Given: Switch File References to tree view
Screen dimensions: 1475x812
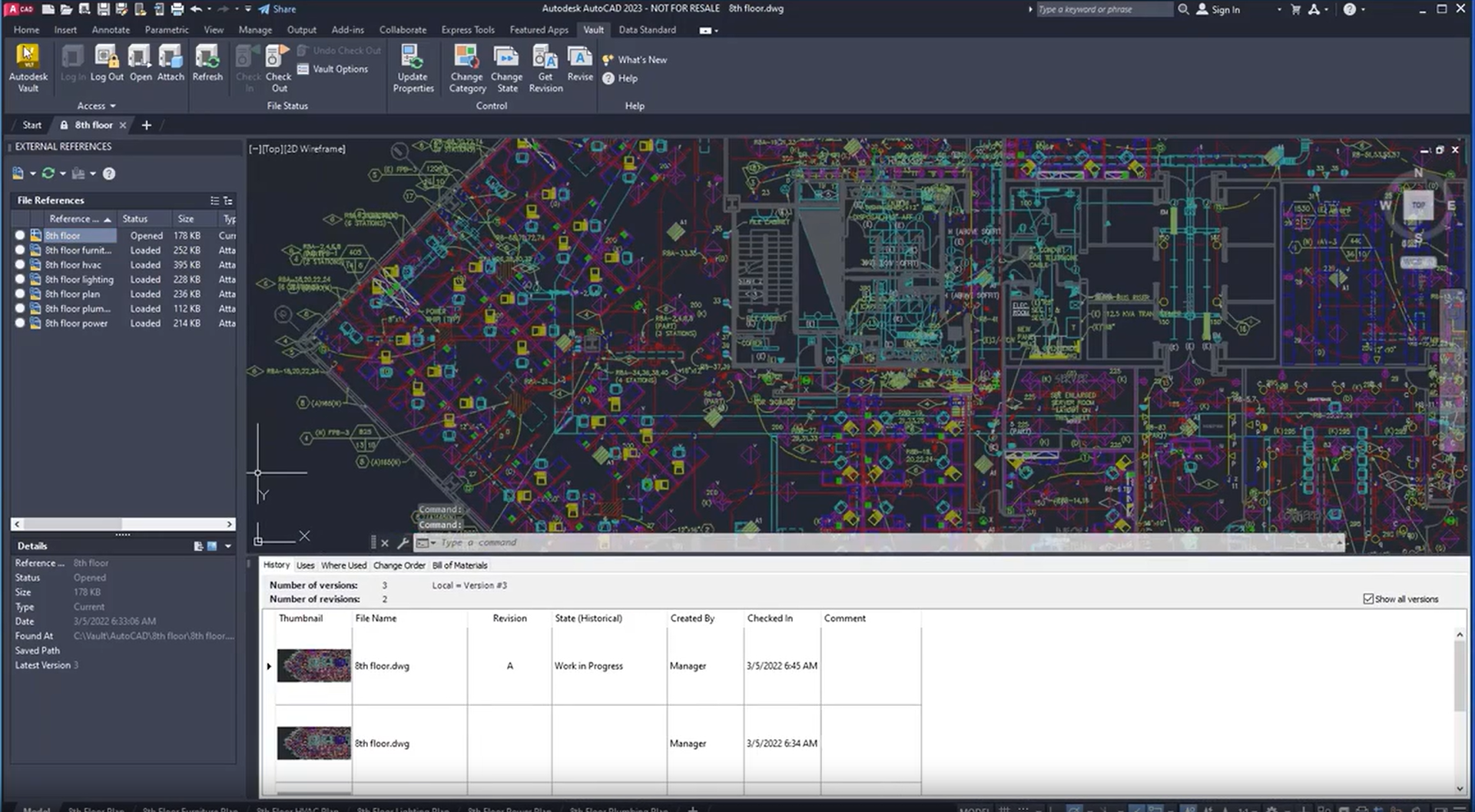Looking at the screenshot, I should click(x=227, y=201).
